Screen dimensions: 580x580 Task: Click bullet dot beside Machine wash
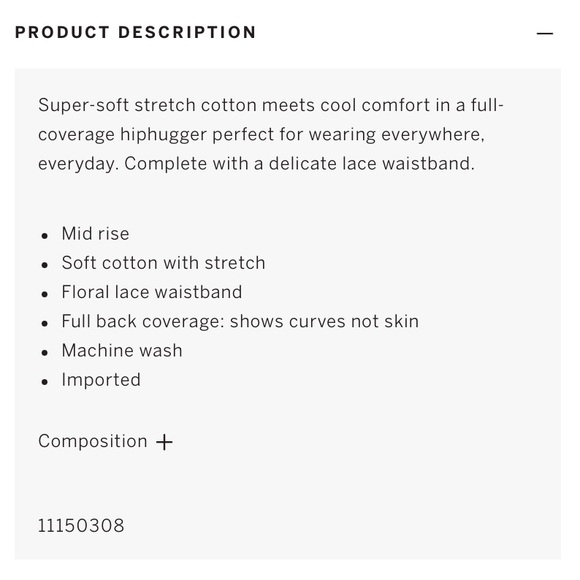(x=45, y=353)
